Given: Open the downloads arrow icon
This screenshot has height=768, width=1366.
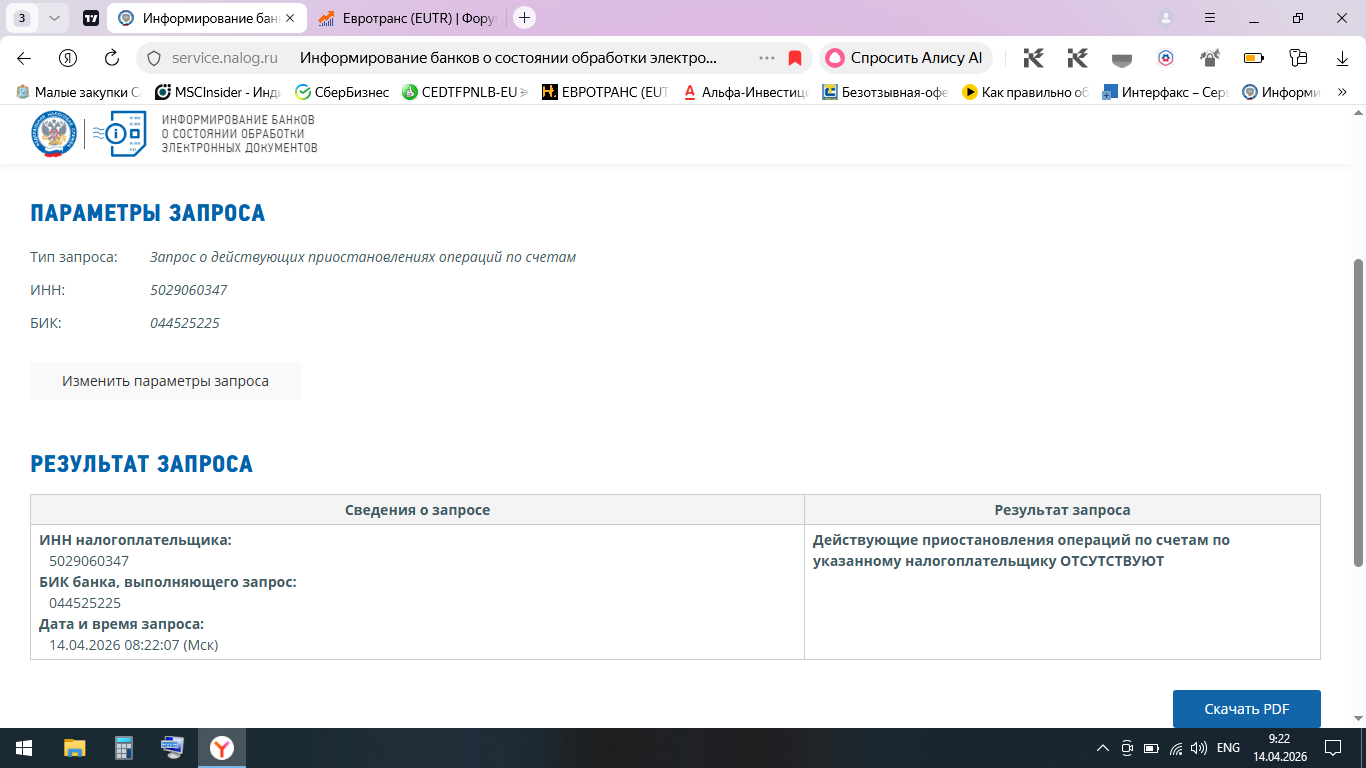Looking at the screenshot, I should tap(1343, 58).
